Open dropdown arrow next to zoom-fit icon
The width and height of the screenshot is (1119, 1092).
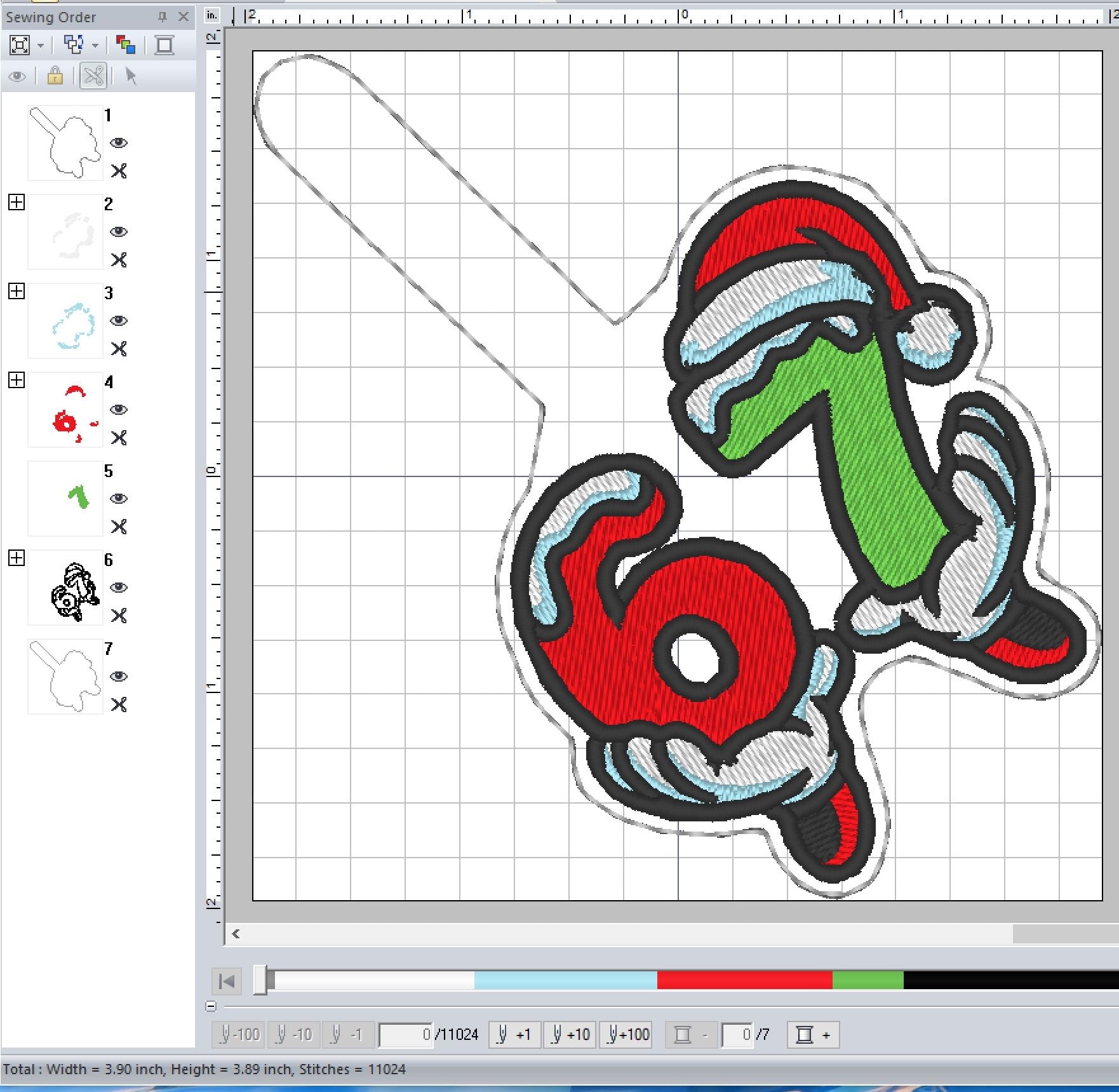(x=41, y=46)
